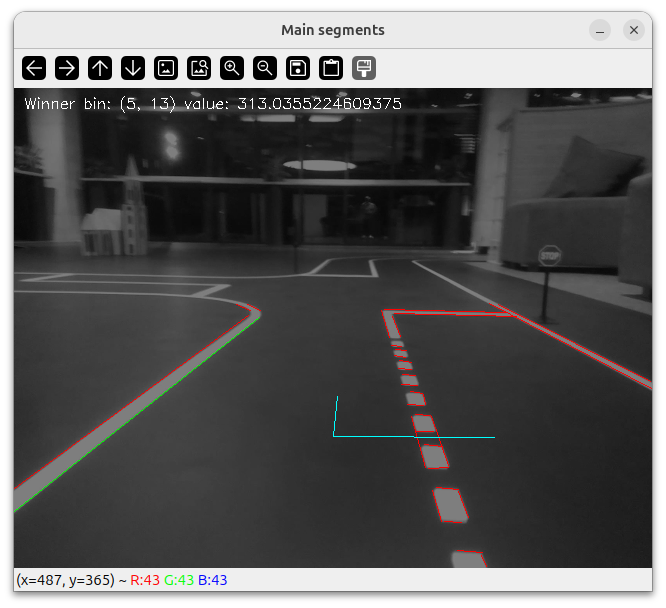Screen dimensions: 666x608
Task: Close the Main segments window
Action: (x=634, y=30)
